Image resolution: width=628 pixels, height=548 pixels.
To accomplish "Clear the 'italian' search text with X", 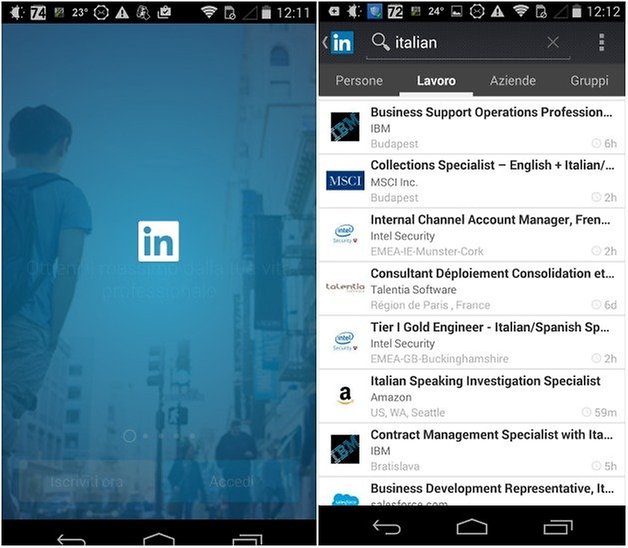I will (x=553, y=42).
